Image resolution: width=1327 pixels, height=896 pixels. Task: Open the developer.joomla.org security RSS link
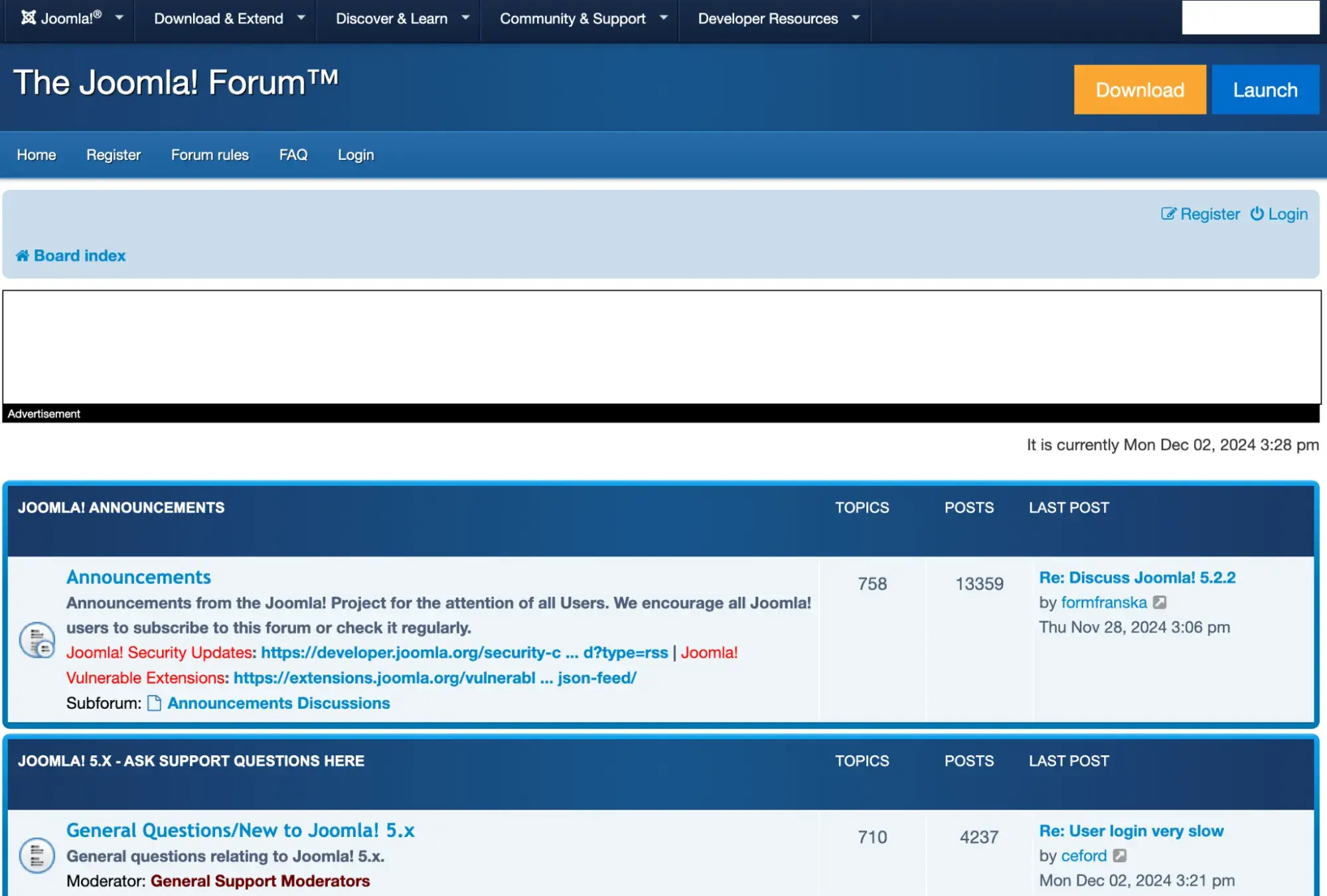click(x=464, y=652)
